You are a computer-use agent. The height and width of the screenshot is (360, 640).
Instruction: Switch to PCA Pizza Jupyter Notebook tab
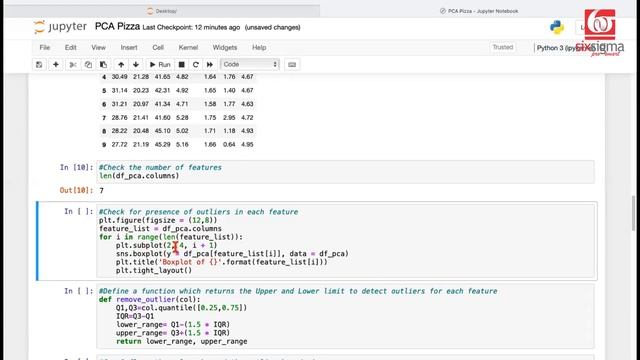point(479,11)
